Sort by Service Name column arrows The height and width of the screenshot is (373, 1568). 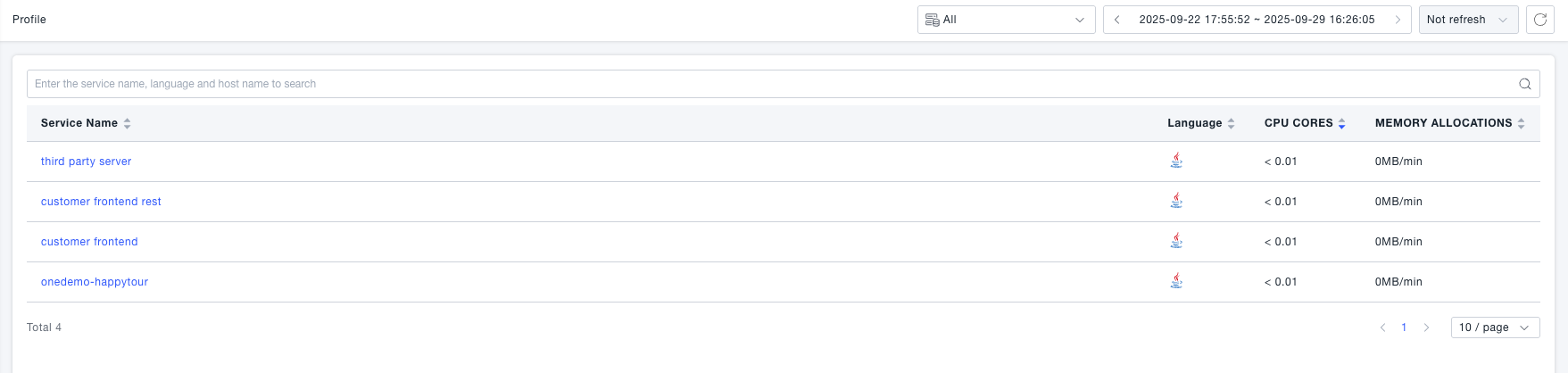(x=128, y=123)
